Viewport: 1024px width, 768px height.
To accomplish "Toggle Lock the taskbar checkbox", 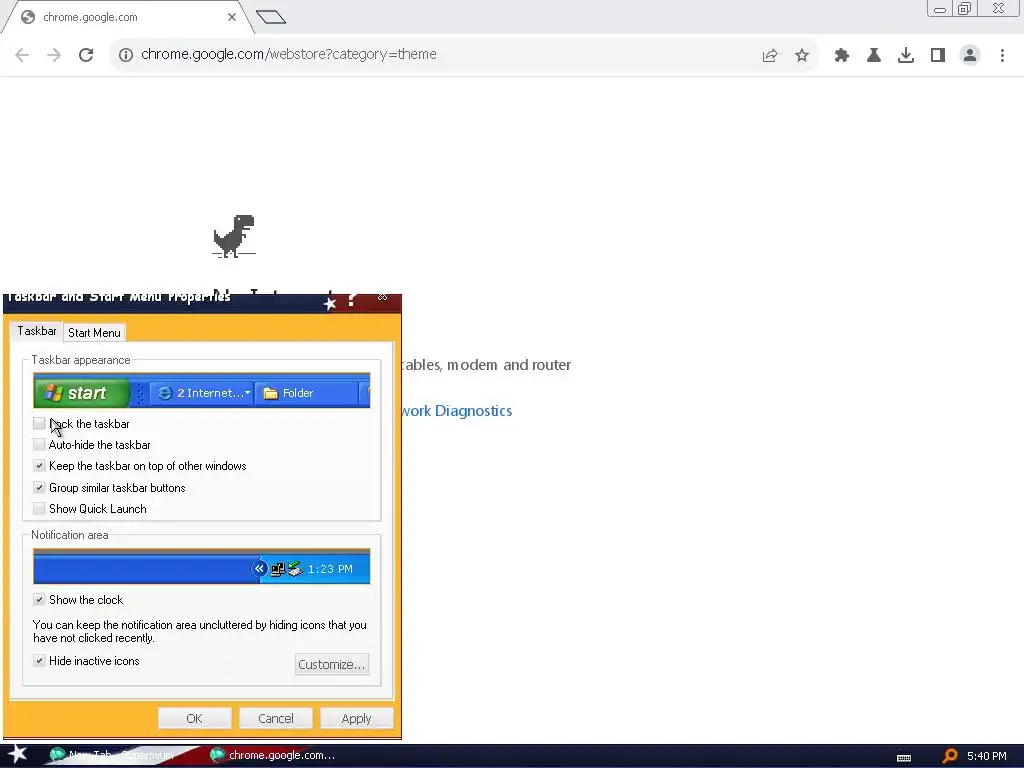I will coord(39,423).
